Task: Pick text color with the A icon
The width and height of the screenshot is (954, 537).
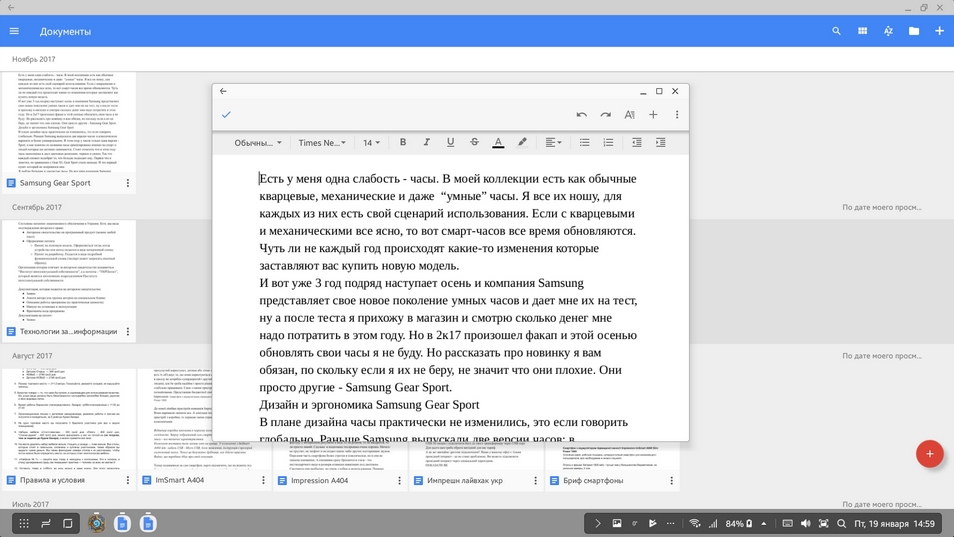Action: click(x=498, y=142)
